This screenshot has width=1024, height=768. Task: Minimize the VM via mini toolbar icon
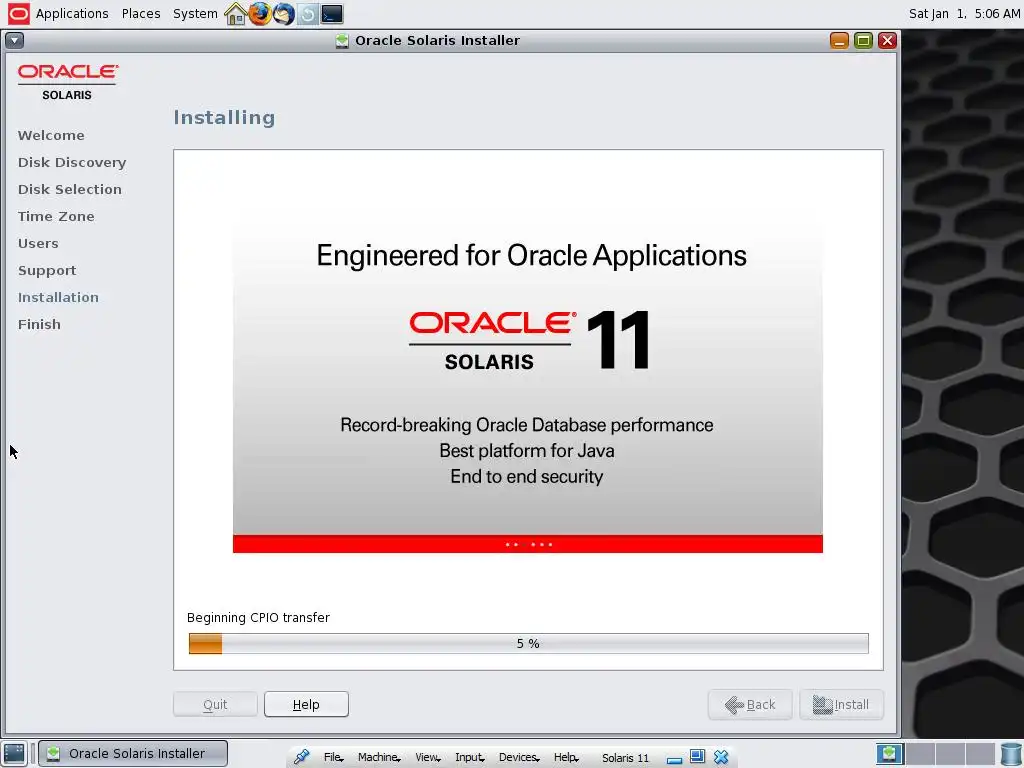pos(675,759)
